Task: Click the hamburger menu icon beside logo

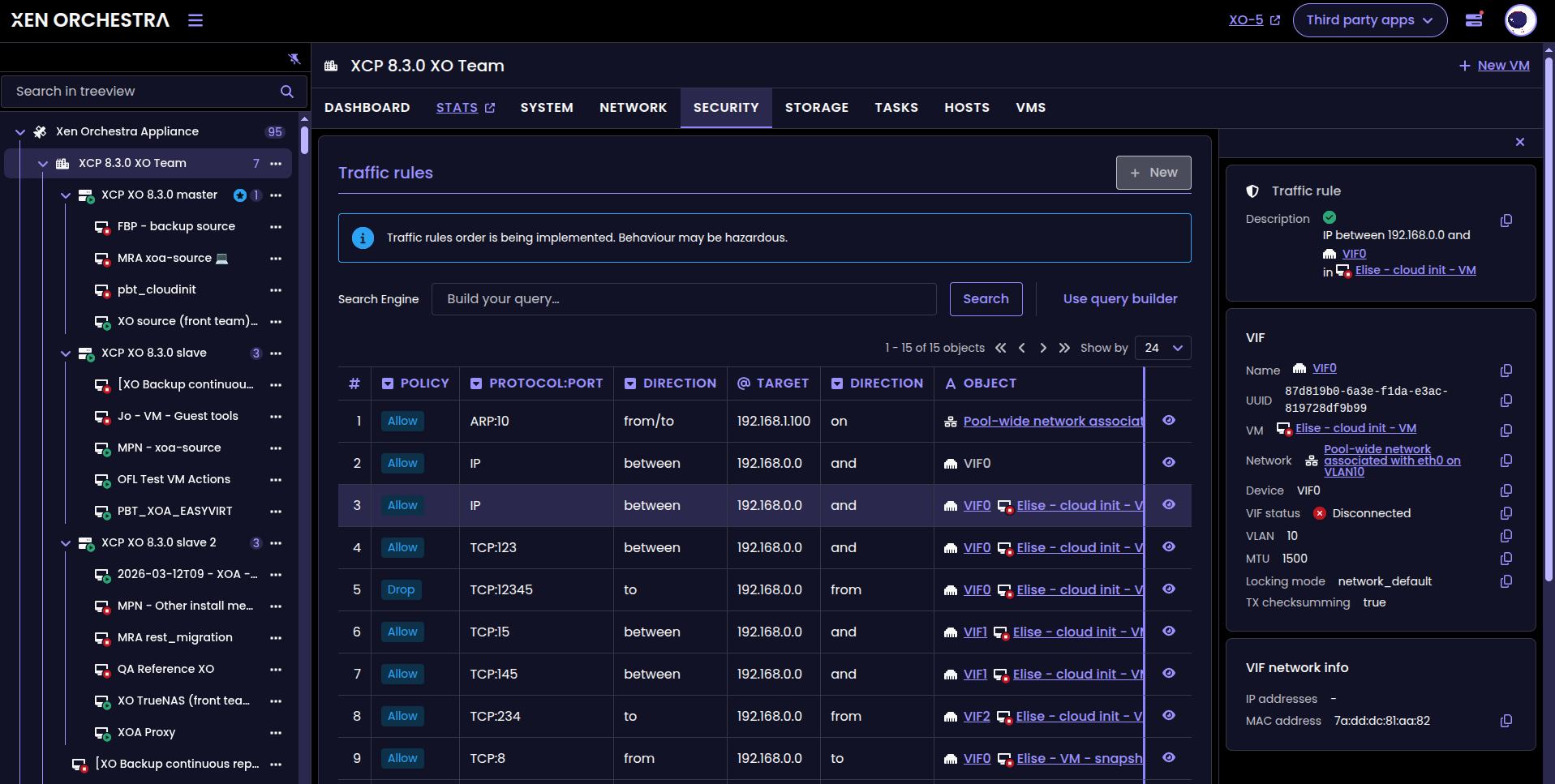Action: [x=195, y=20]
